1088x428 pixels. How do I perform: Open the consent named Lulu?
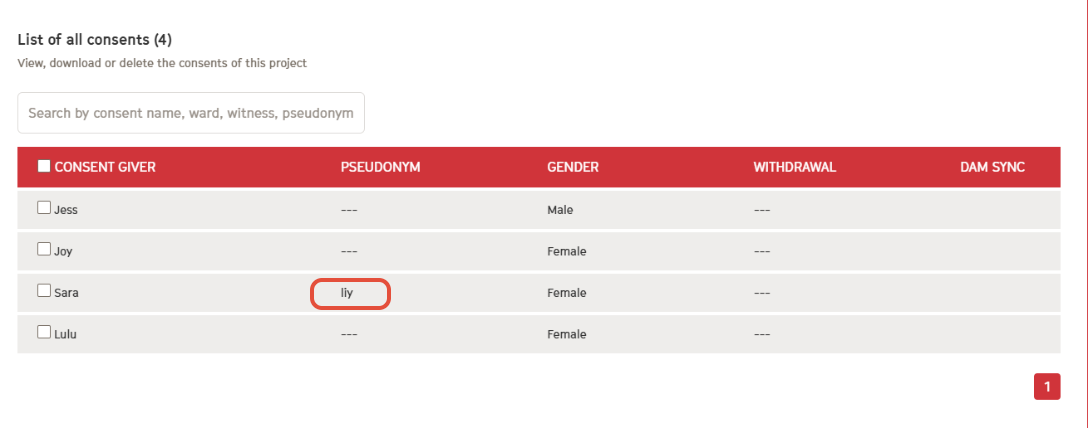pos(65,334)
